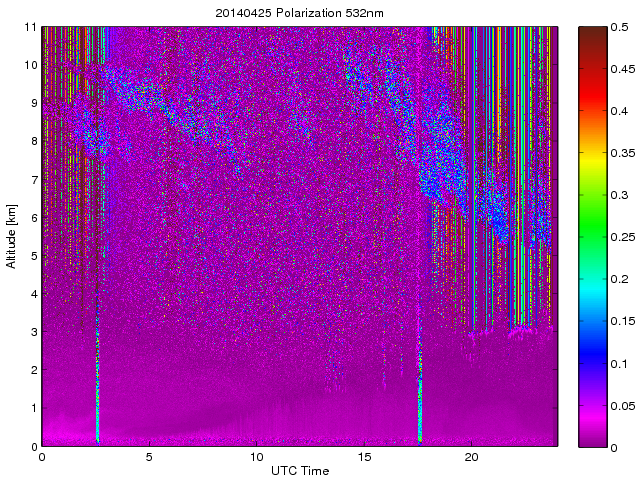This screenshot has height=480, width=640.
Task: Click the y-axis tick label 3
Action: click(33, 332)
